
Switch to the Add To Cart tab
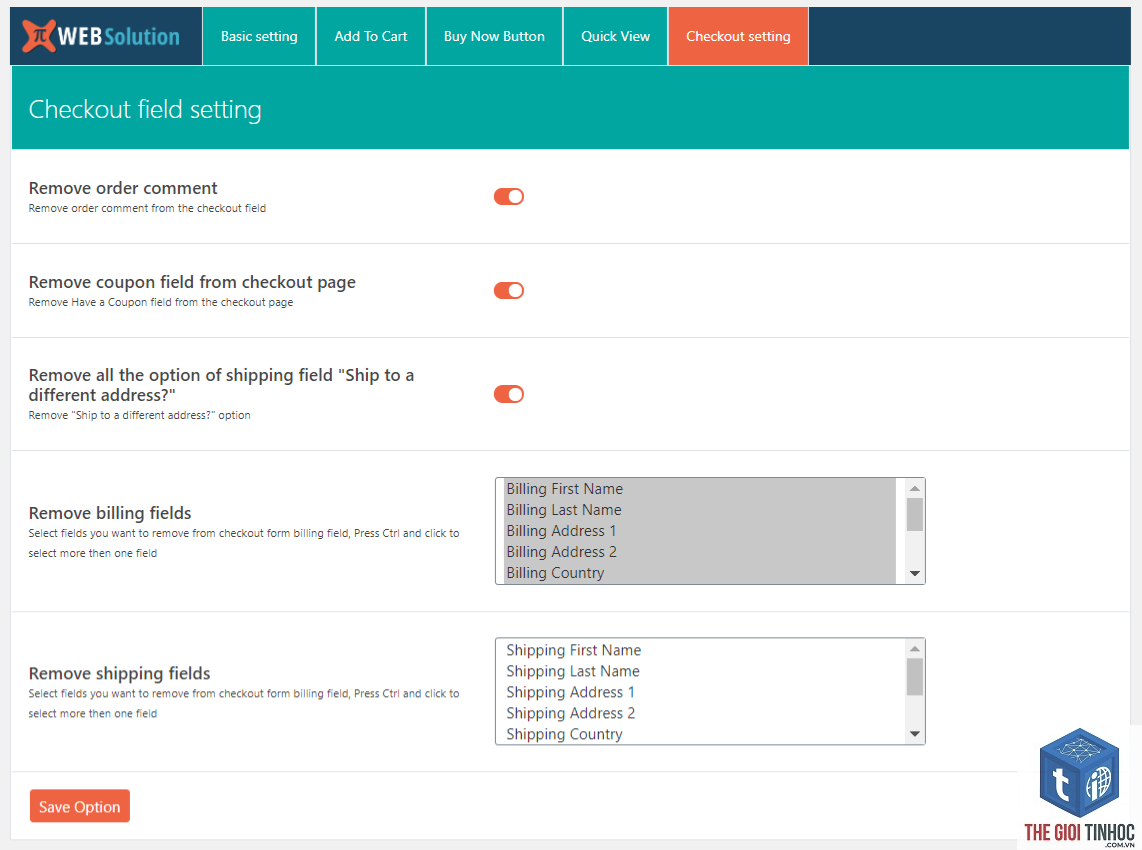pyautogui.click(x=371, y=36)
